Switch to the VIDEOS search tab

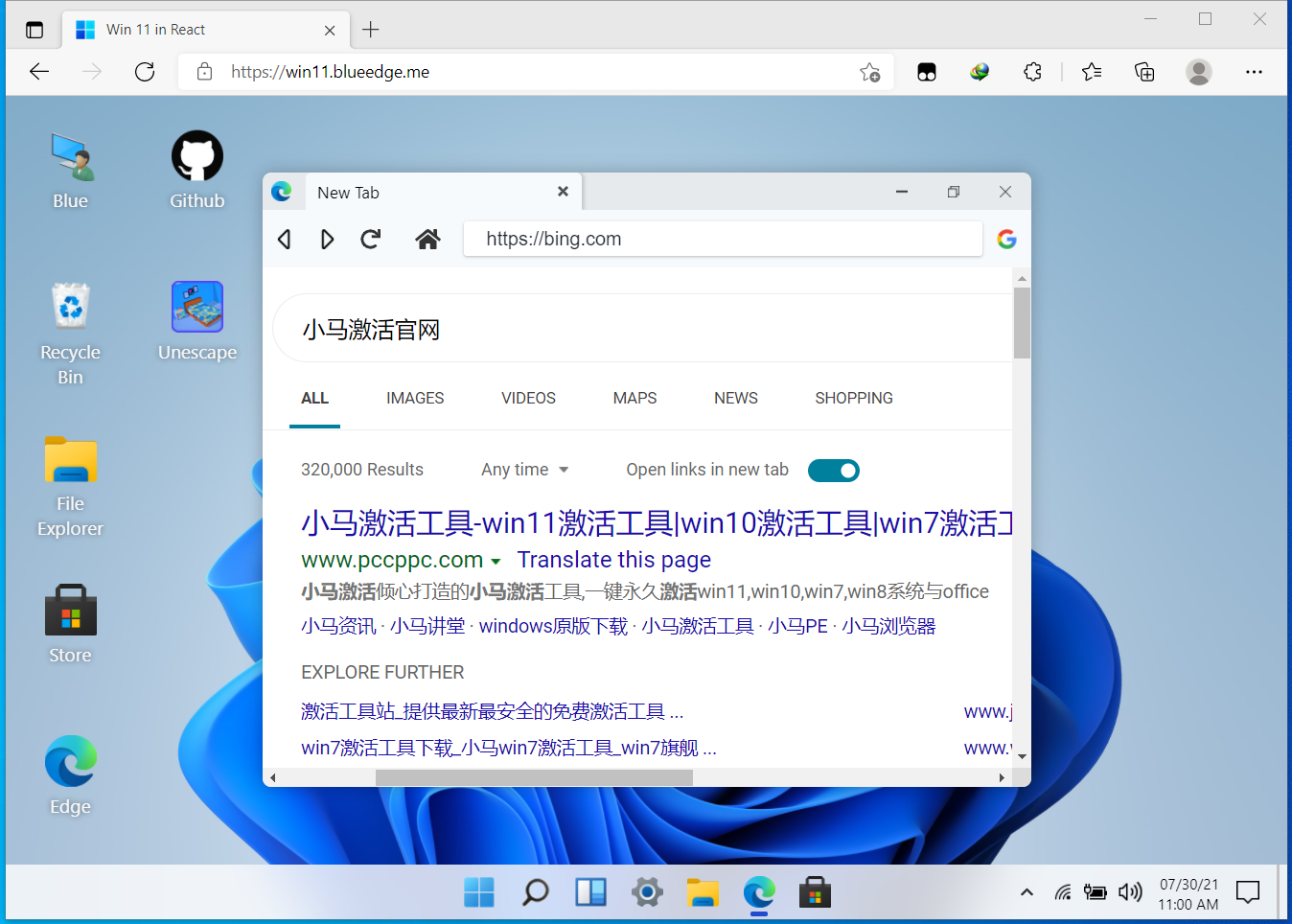pyautogui.click(x=528, y=398)
